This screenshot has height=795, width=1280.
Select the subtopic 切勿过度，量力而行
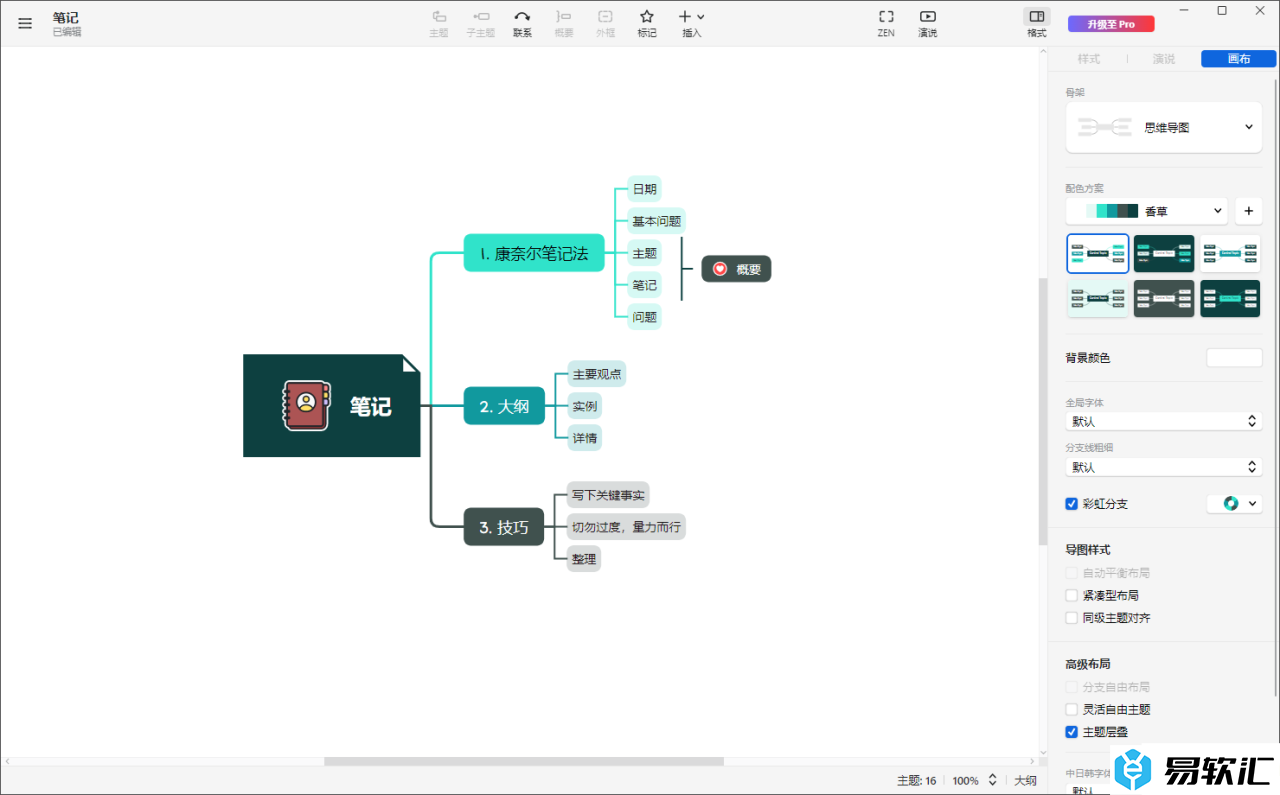[626, 527]
